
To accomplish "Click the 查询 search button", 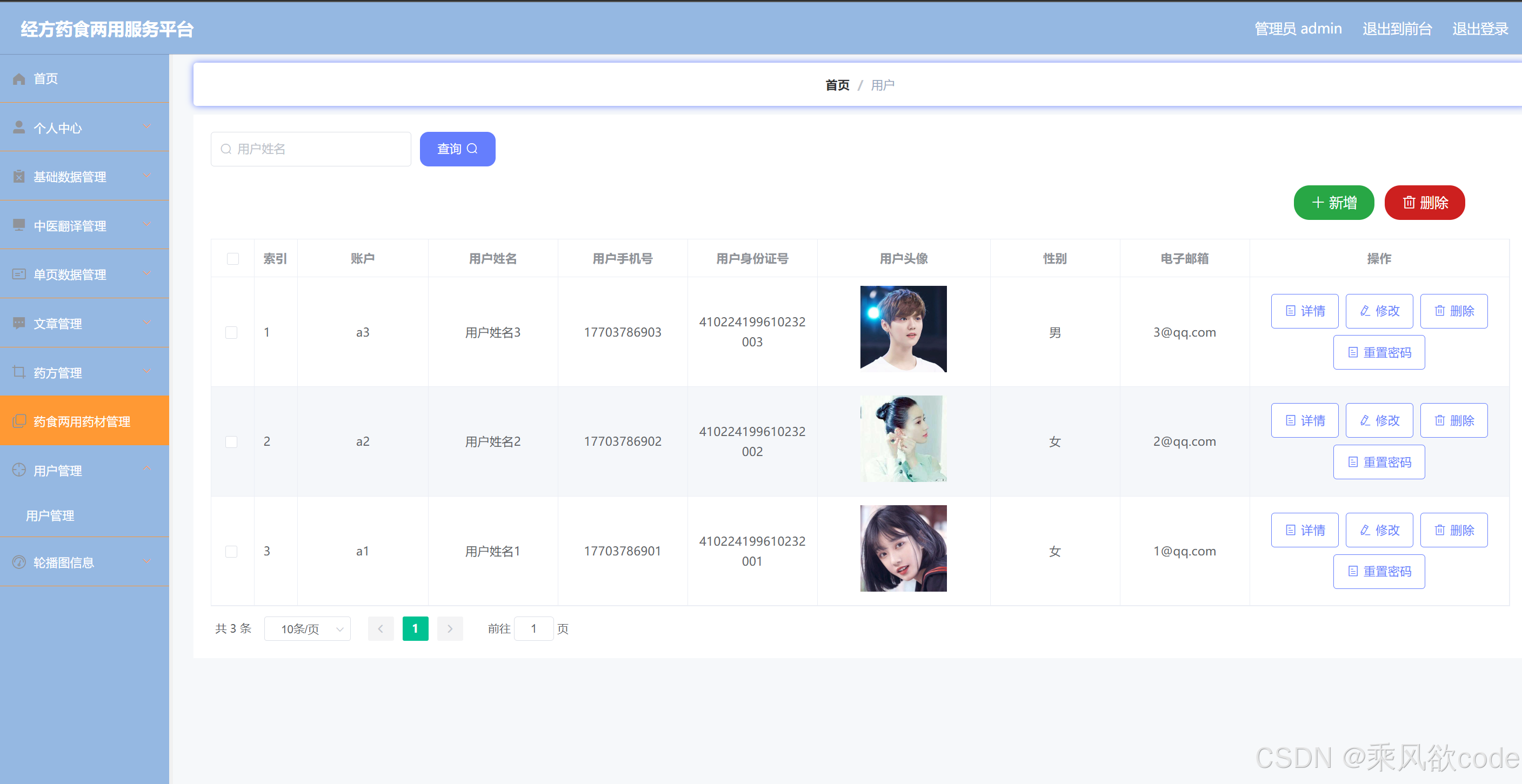I will tap(457, 149).
